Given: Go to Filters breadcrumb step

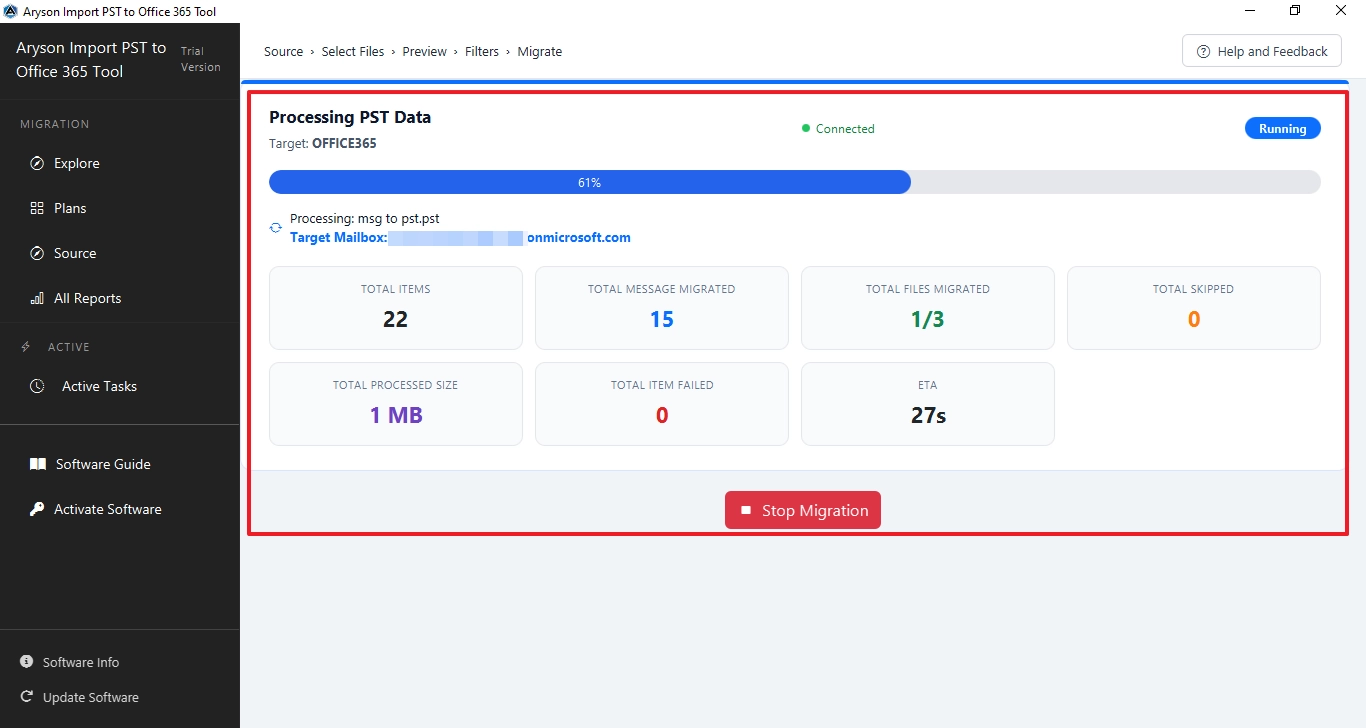Looking at the screenshot, I should click(482, 51).
